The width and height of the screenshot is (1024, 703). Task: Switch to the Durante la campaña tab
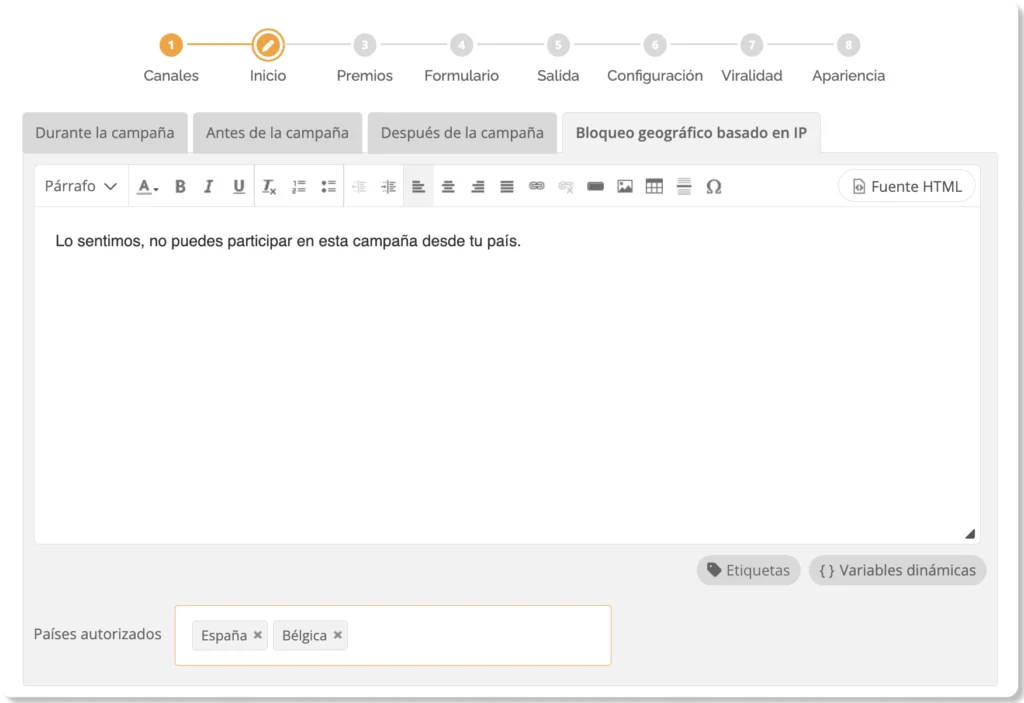(x=105, y=133)
